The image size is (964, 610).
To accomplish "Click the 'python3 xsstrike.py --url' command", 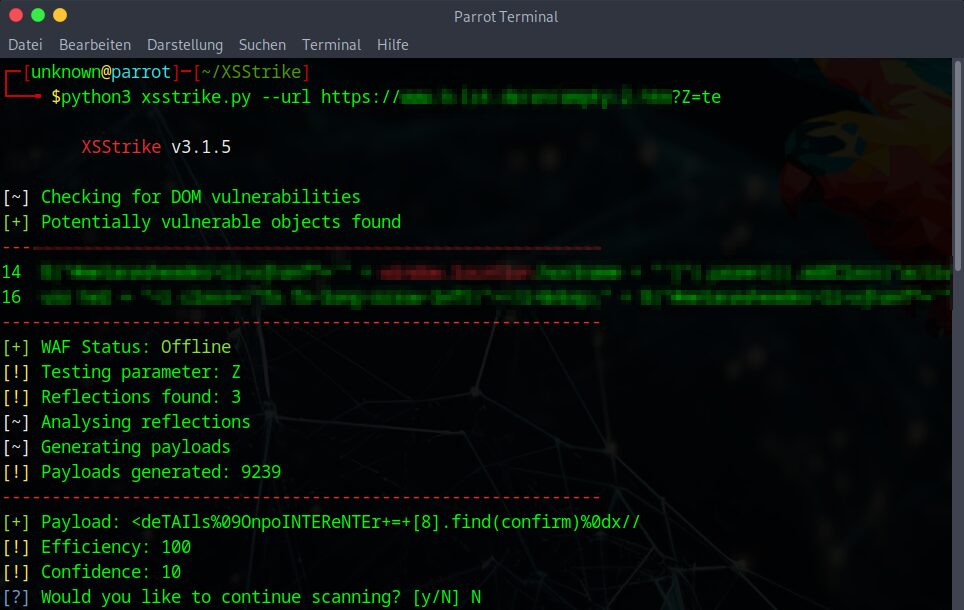I will pyautogui.click(x=186, y=97).
